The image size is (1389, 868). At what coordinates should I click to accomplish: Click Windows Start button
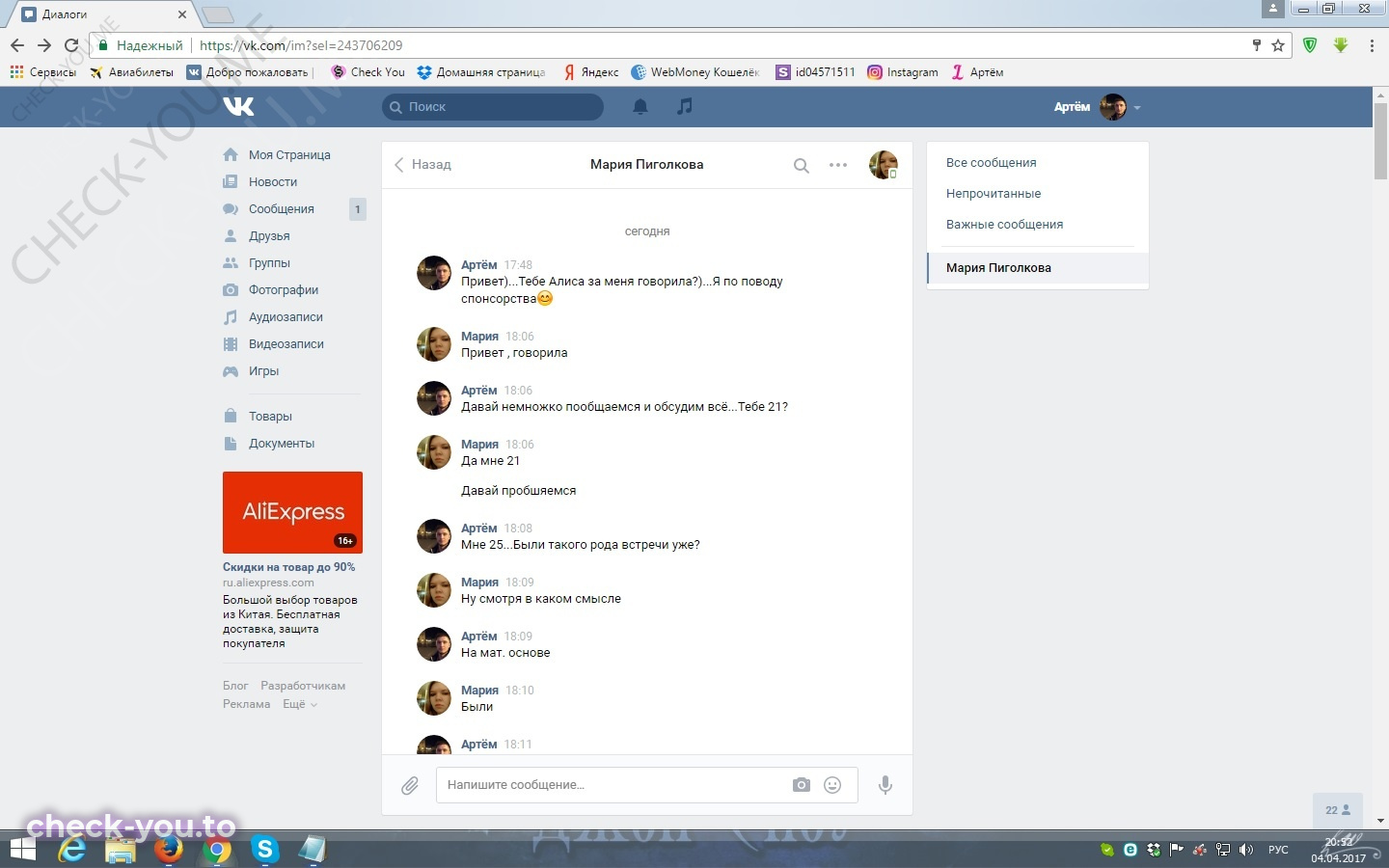(x=22, y=850)
